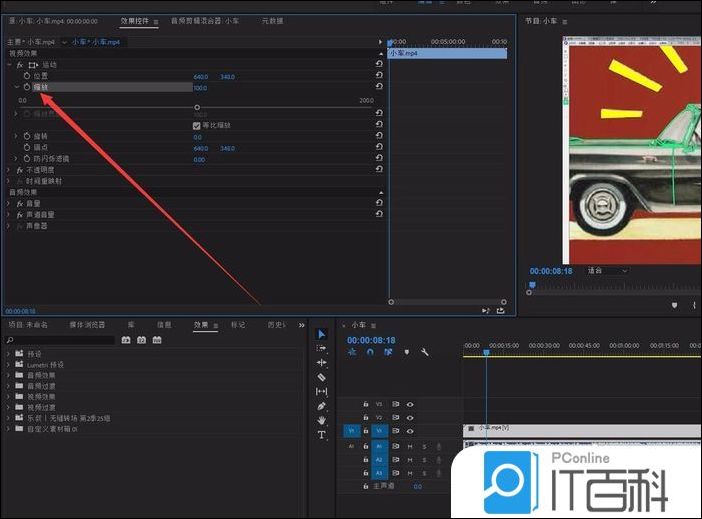The image size is (702, 519).
Task: Pick the Ripple Edit tool
Action: (x=321, y=362)
